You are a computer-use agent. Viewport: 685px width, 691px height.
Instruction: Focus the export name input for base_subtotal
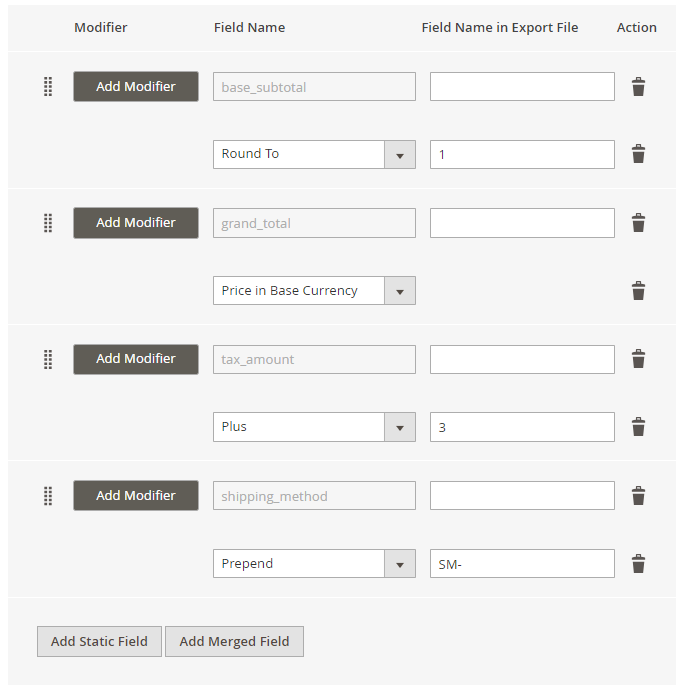click(x=522, y=86)
